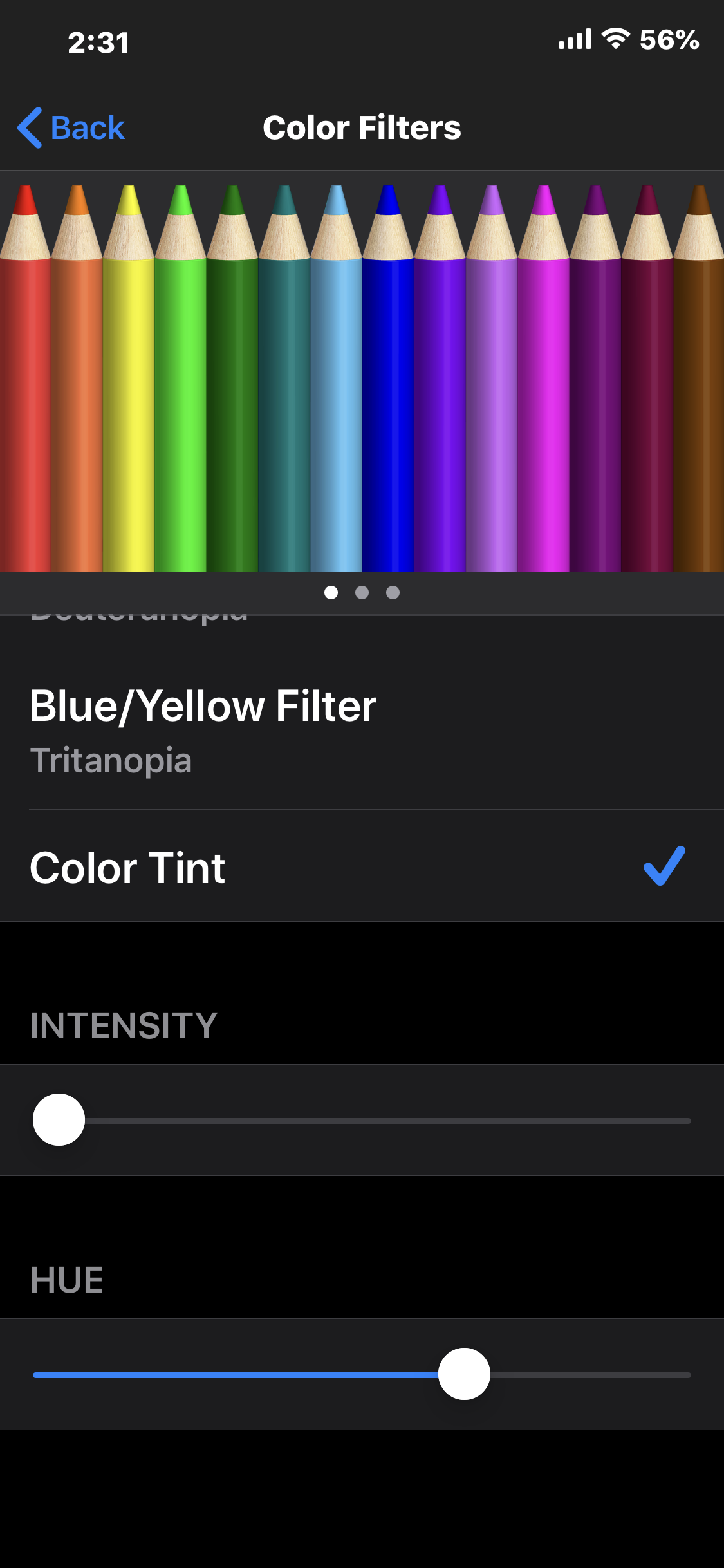The width and height of the screenshot is (724, 1568).
Task: Select the Blue/Yellow Filter option
Action: click(x=362, y=733)
